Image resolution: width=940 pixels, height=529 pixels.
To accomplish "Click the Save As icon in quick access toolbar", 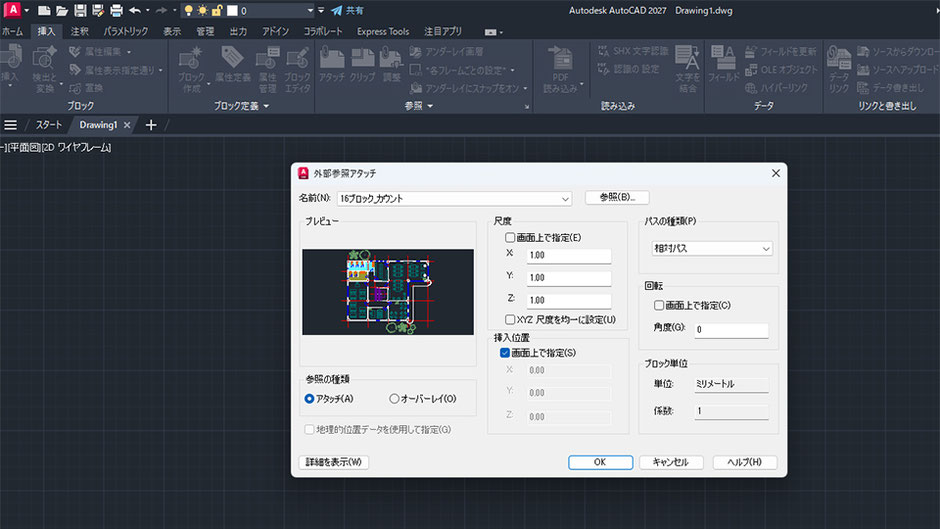I will (x=98, y=11).
